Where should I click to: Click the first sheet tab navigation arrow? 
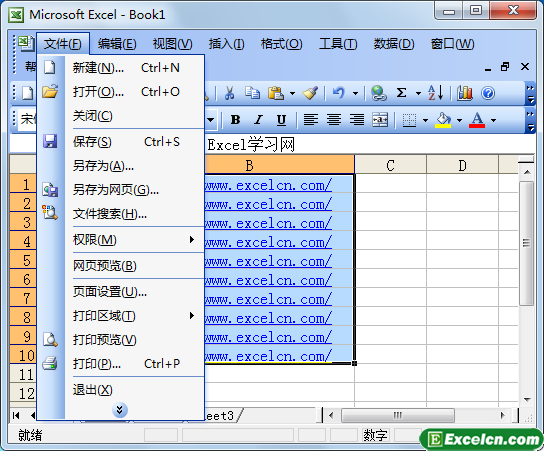click(16, 415)
